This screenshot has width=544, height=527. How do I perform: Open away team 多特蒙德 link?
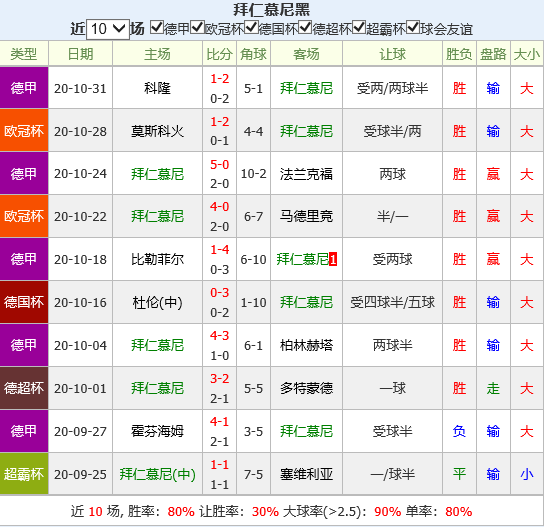point(306,388)
